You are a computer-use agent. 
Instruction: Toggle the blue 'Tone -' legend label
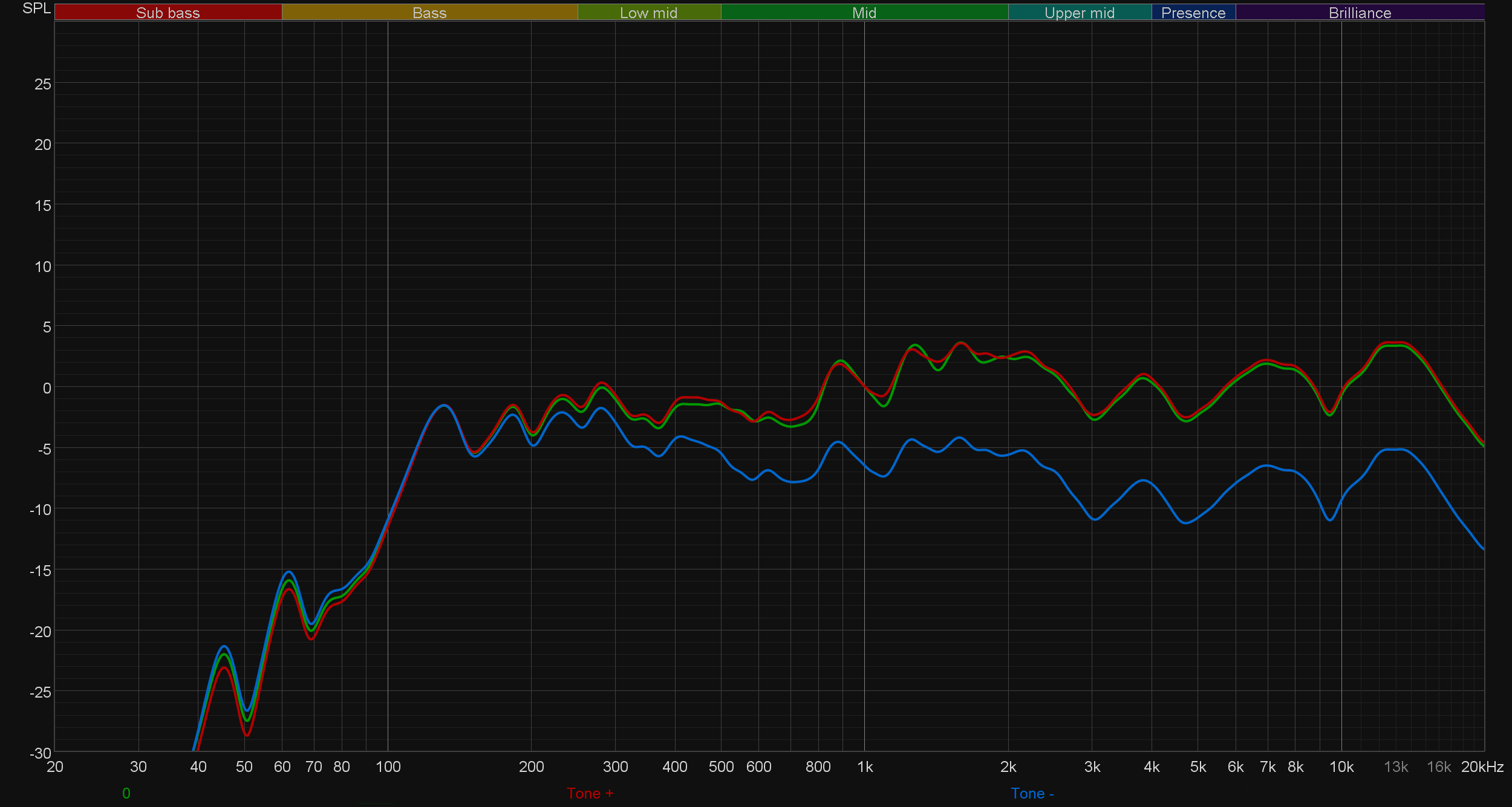point(1032,793)
